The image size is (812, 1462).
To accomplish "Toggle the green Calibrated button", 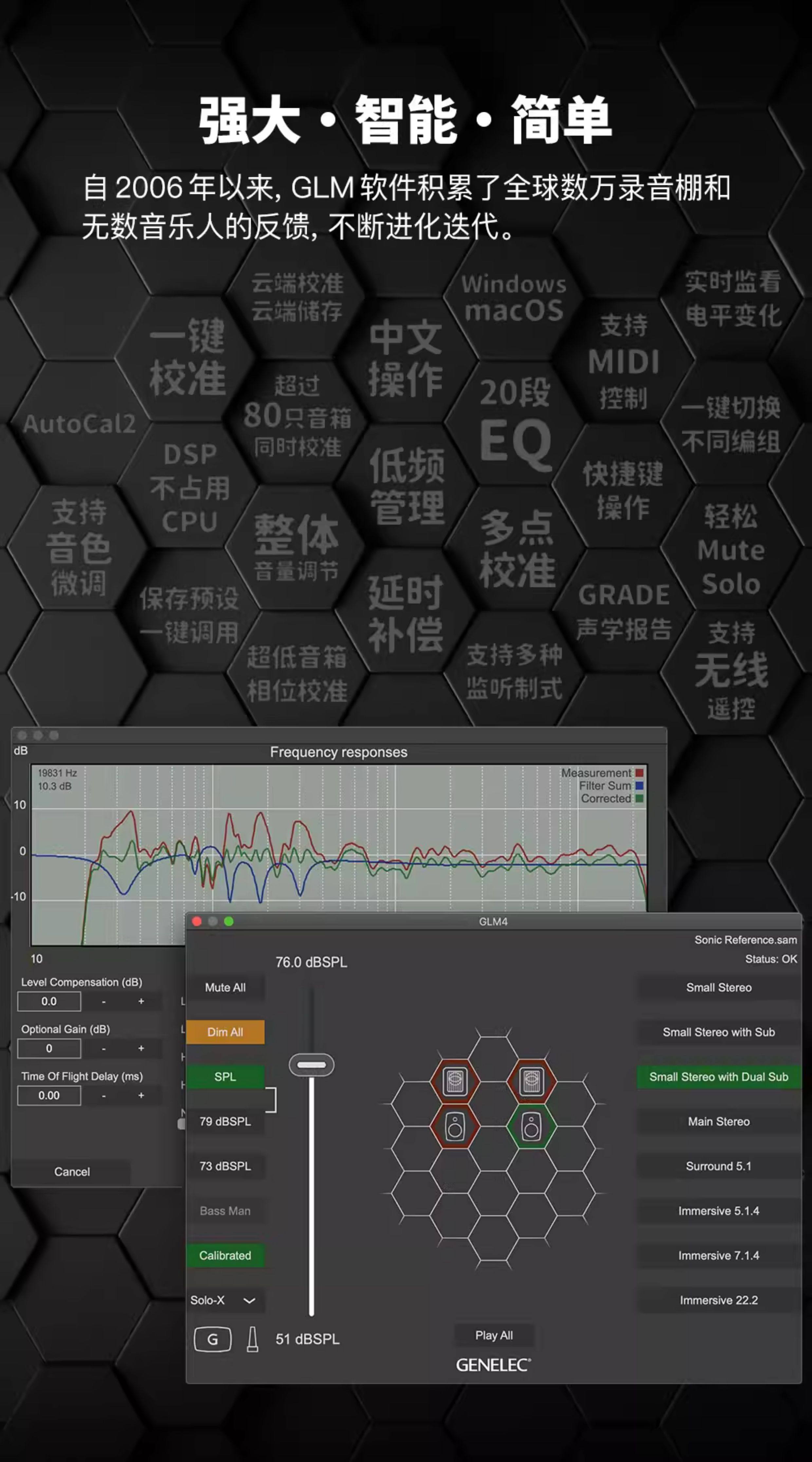I will tap(225, 1255).
